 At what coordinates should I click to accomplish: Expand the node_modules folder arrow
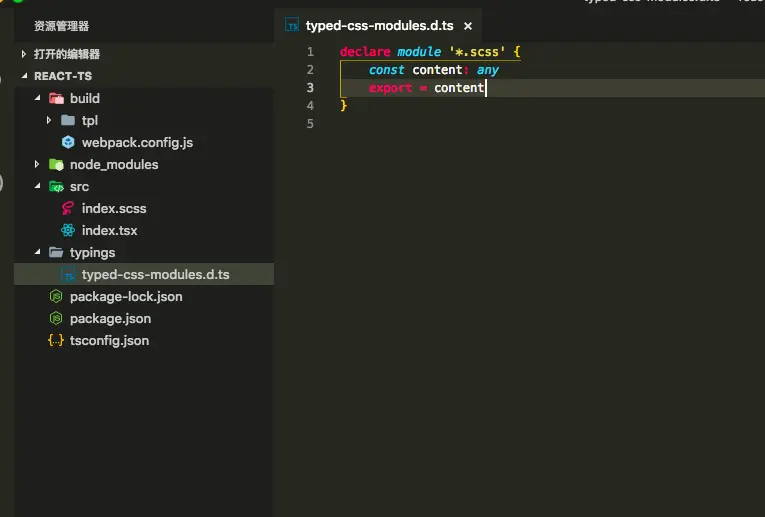coord(38,165)
